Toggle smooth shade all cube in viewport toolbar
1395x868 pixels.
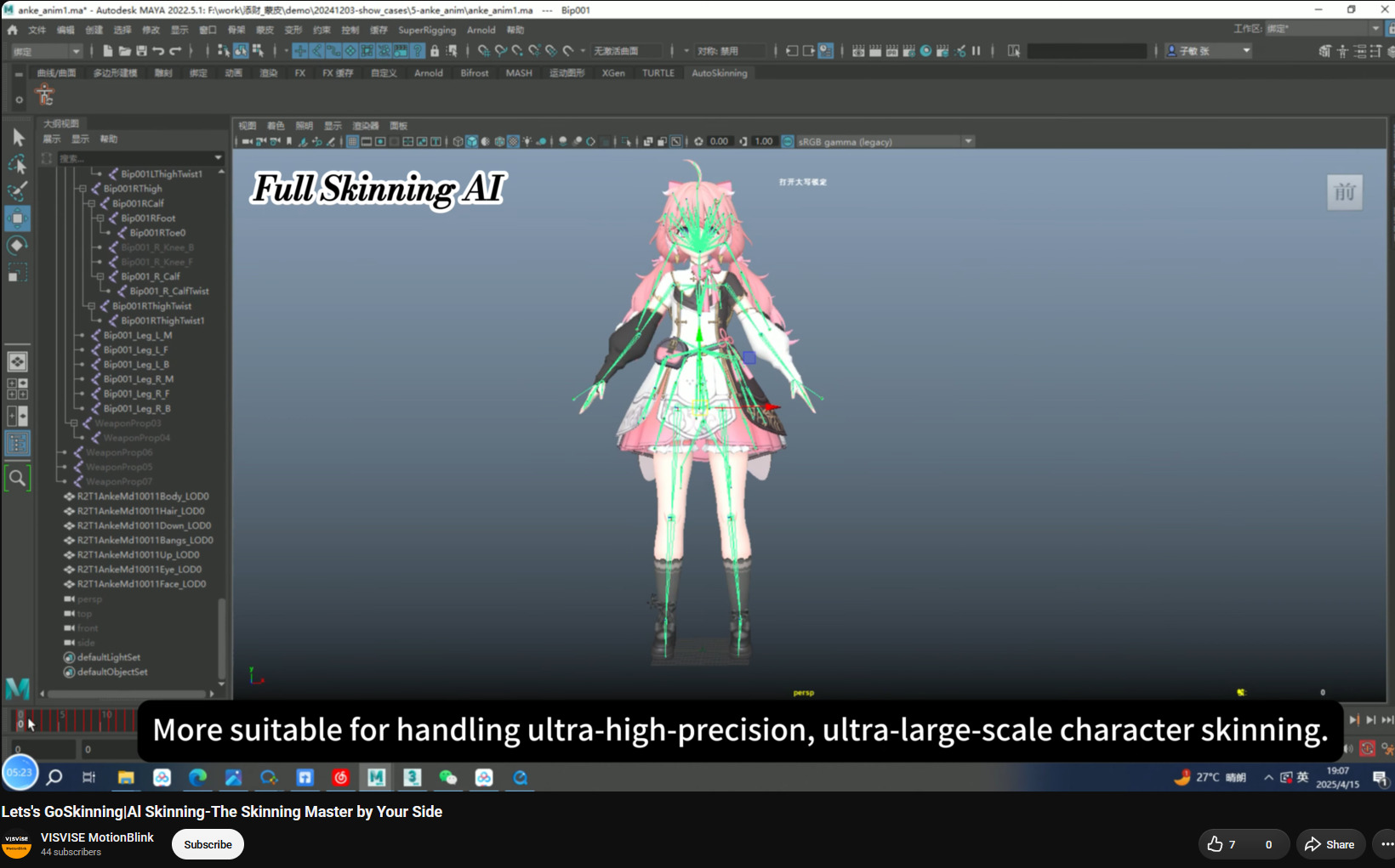(x=472, y=142)
